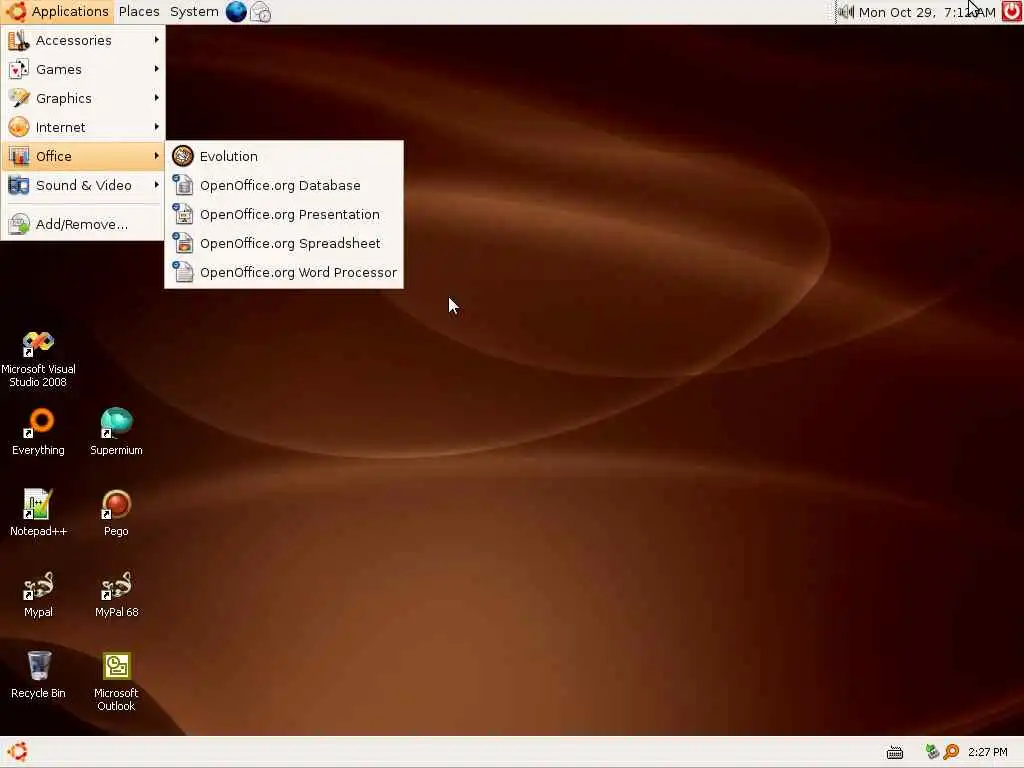The width and height of the screenshot is (1024, 768).
Task: Expand the Games submenu arrow
Action: (157, 69)
